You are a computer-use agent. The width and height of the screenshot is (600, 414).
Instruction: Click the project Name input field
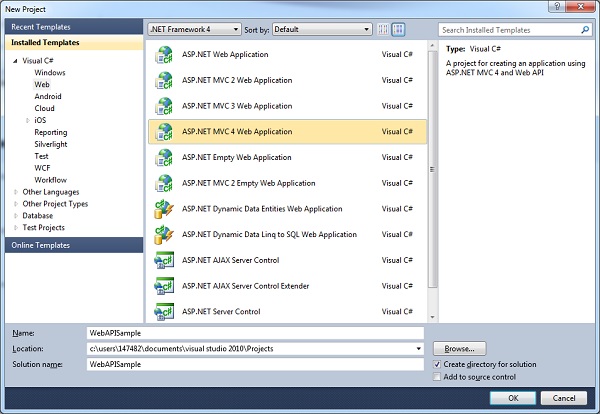click(255, 333)
